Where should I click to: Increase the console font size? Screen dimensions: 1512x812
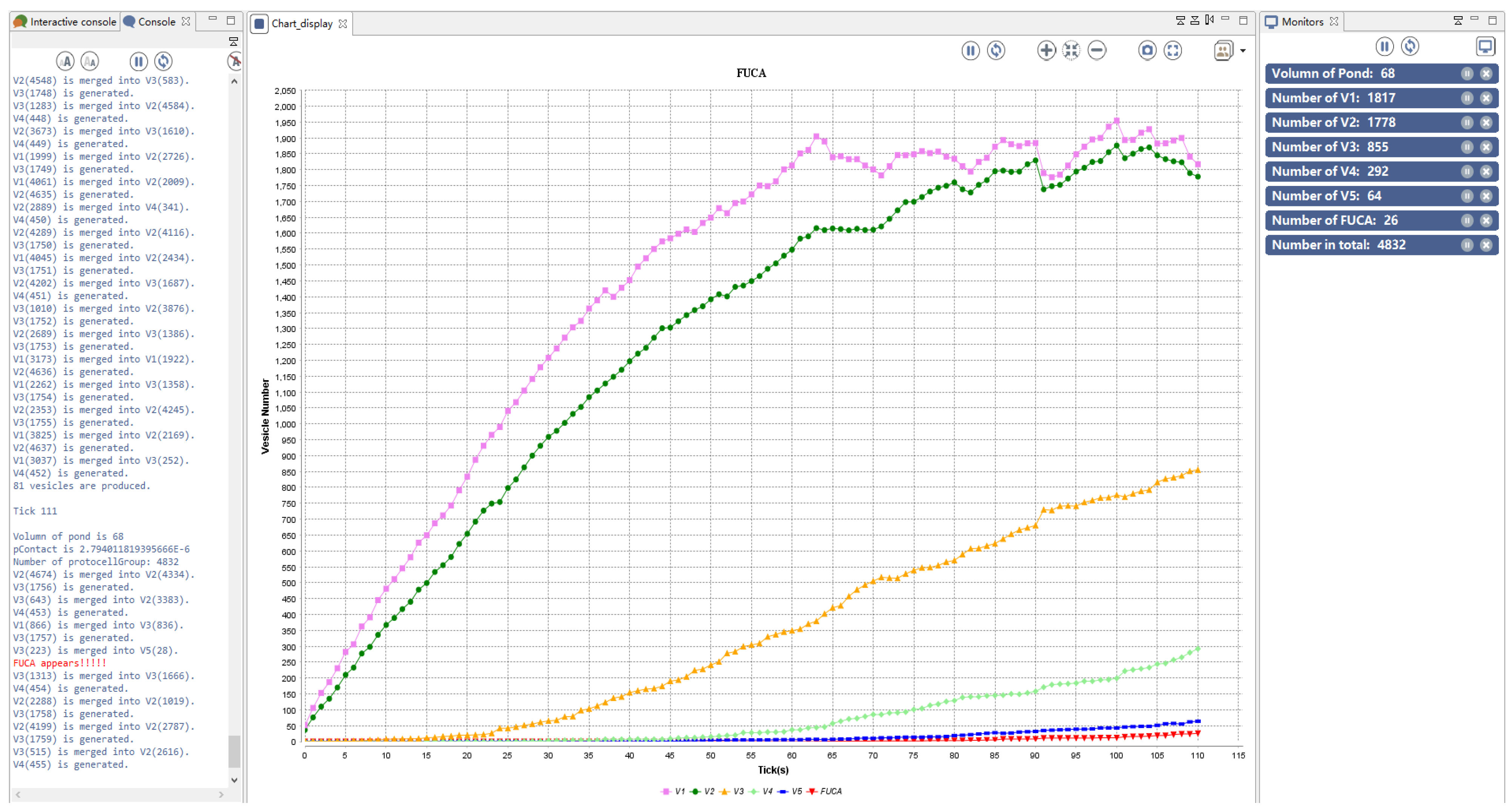66,60
